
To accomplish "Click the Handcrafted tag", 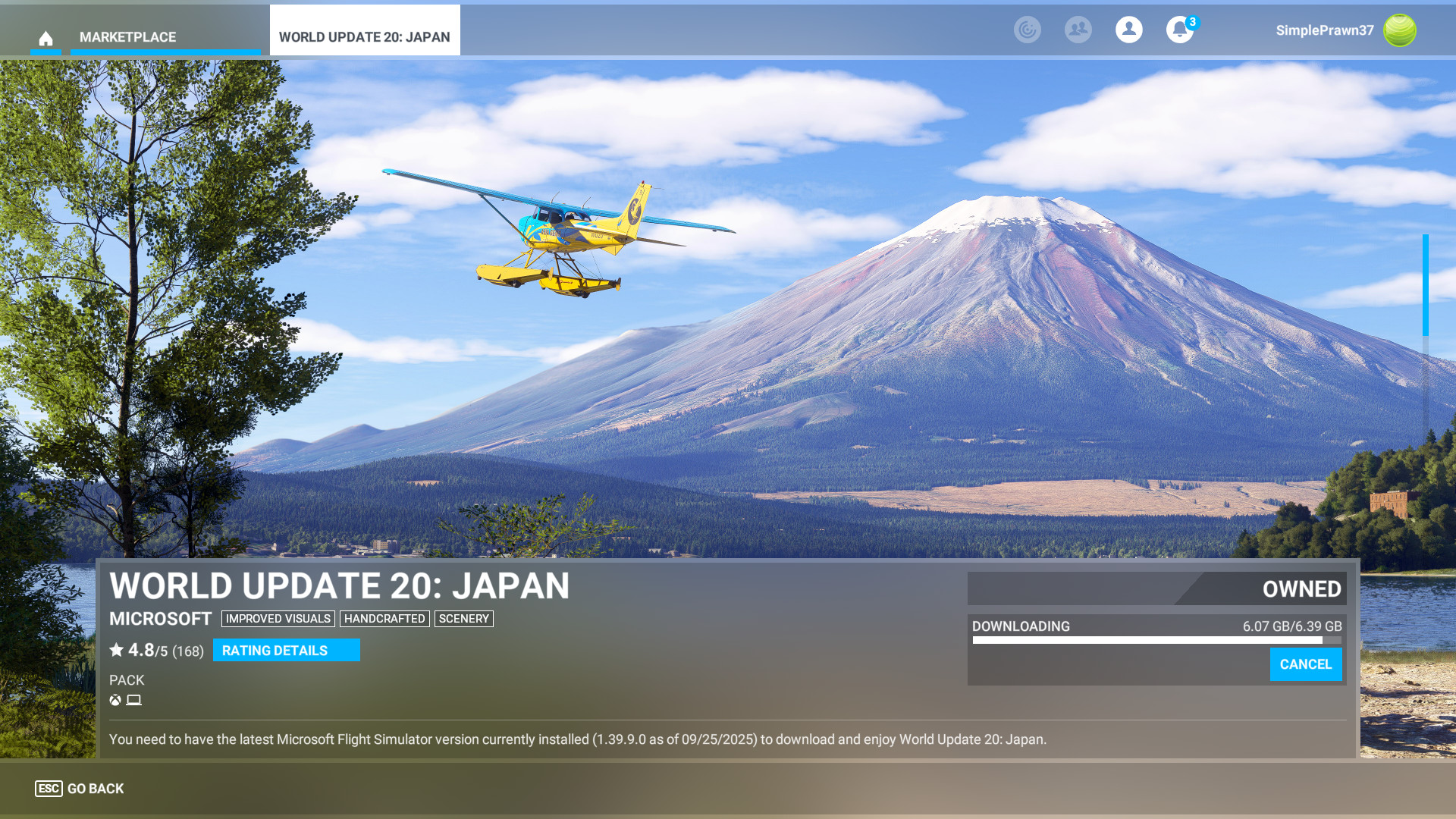I will 384,619.
